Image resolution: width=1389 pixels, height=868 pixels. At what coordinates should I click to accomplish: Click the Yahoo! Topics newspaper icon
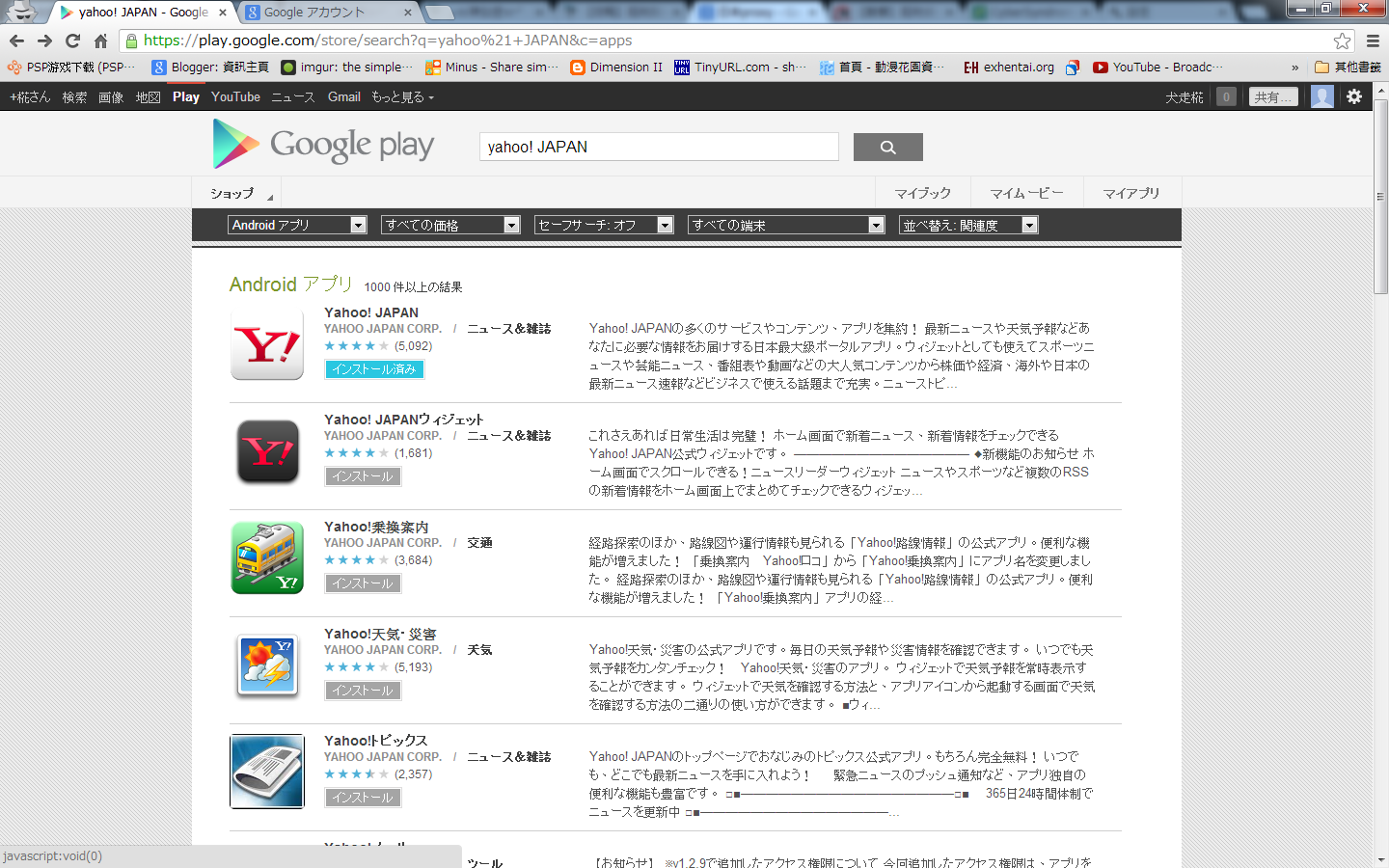click(267, 772)
